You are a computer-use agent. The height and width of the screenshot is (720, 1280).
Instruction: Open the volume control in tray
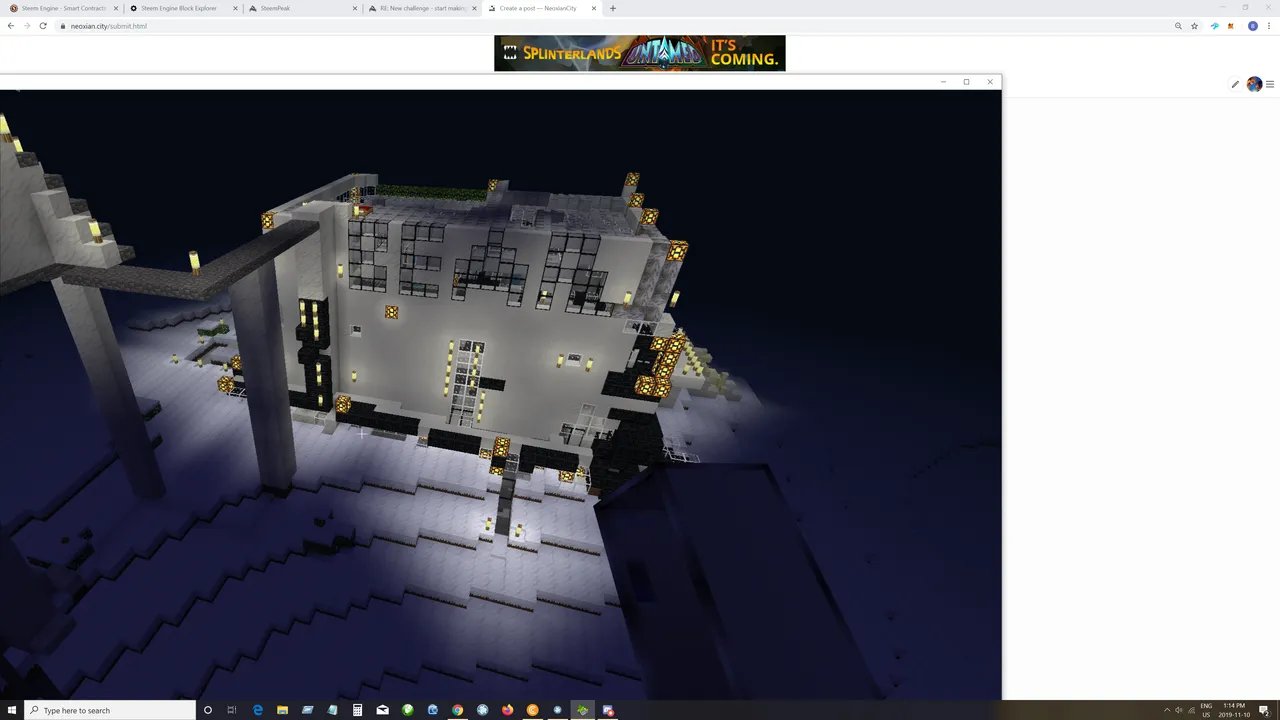[x=1179, y=710]
